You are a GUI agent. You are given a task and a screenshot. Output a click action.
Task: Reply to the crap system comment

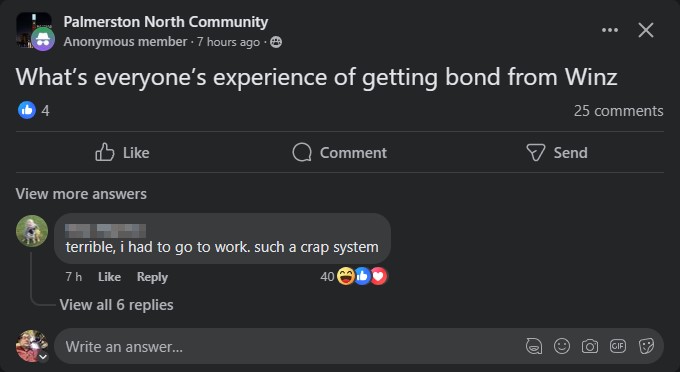click(x=152, y=277)
